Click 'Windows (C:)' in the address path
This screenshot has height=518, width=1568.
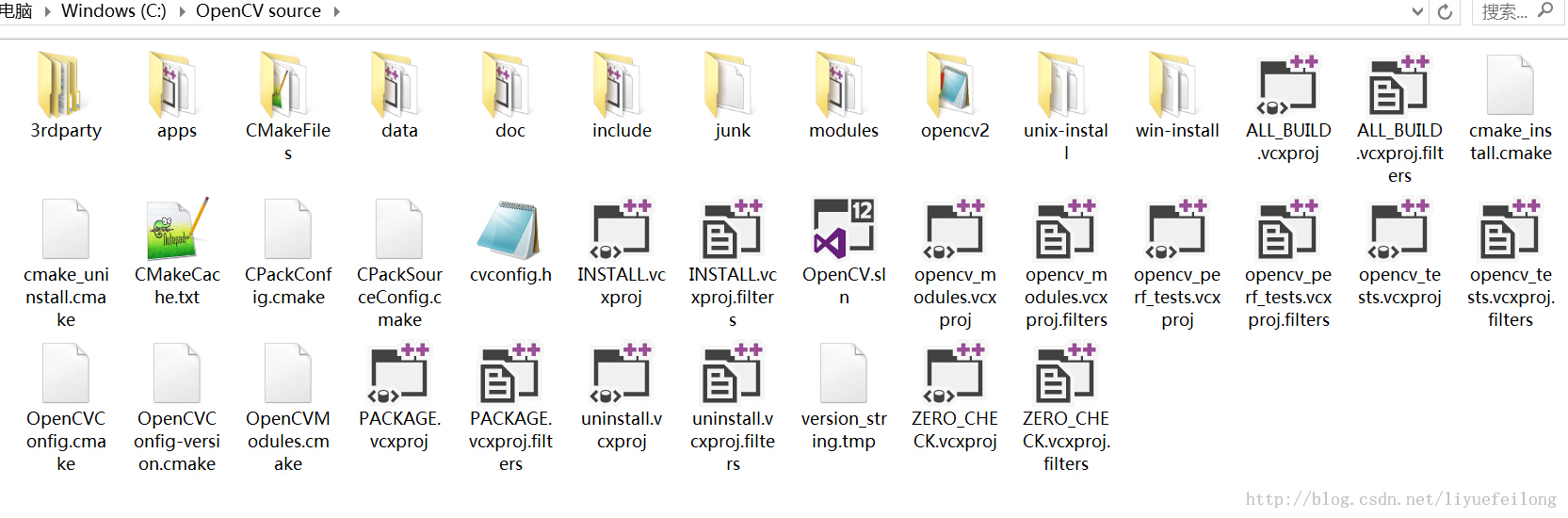coord(114,11)
